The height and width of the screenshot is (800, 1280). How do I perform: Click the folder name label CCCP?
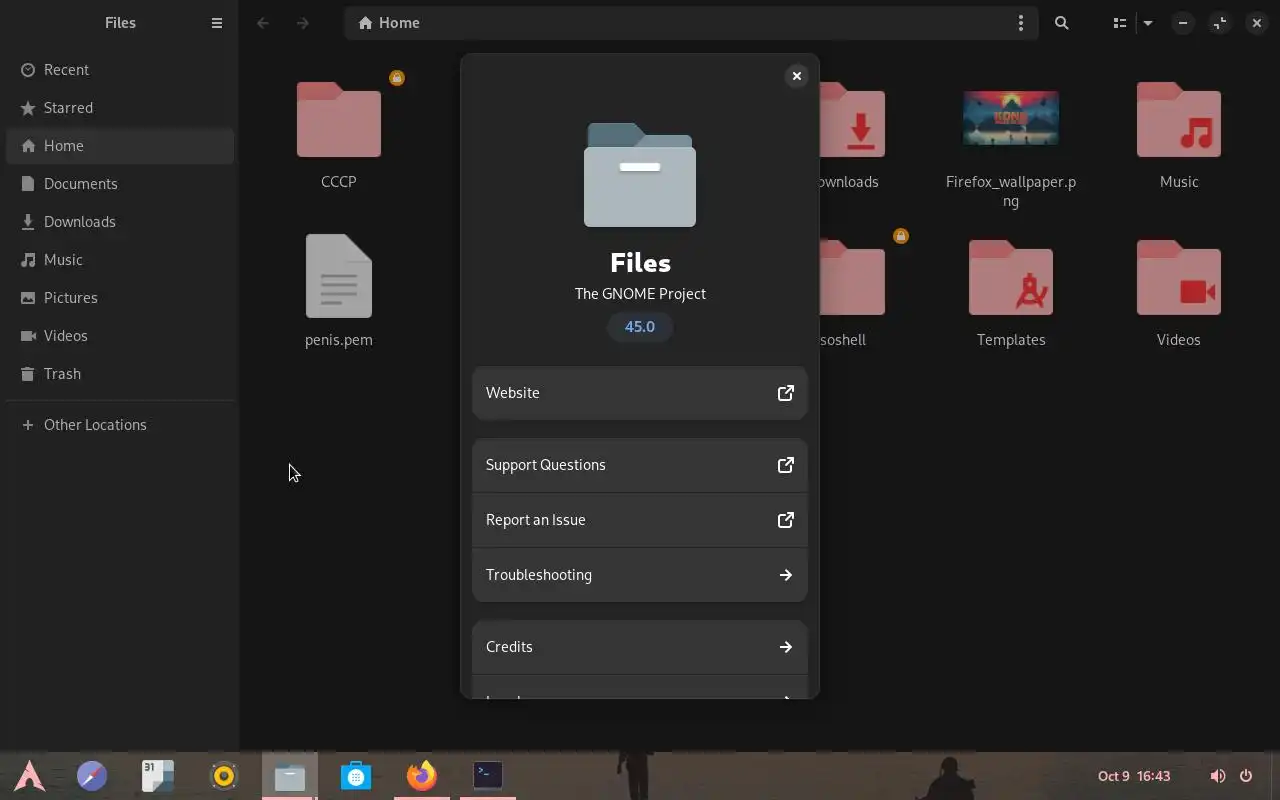tap(339, 182)
